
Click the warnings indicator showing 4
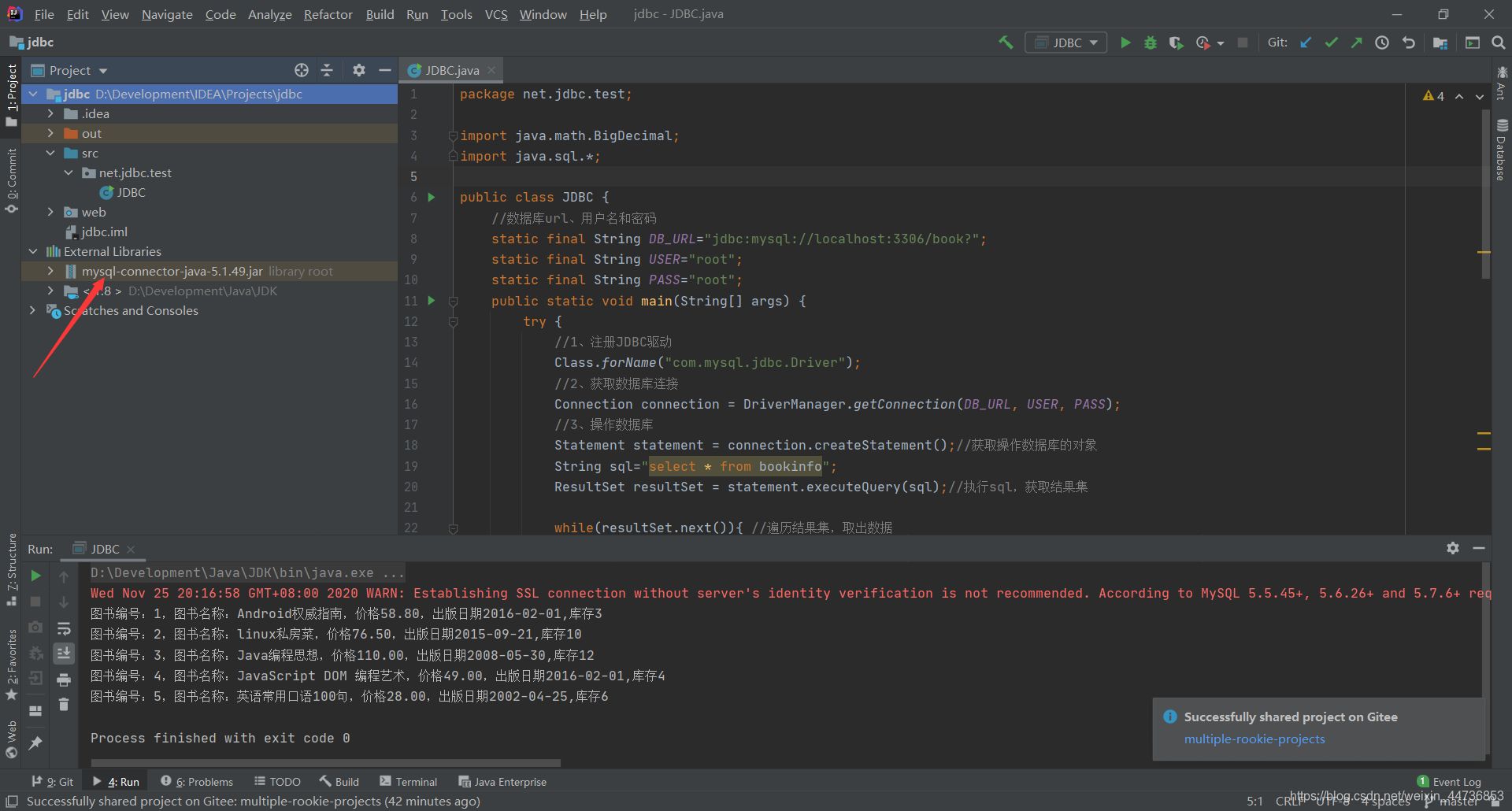(x=1433, y=96)
